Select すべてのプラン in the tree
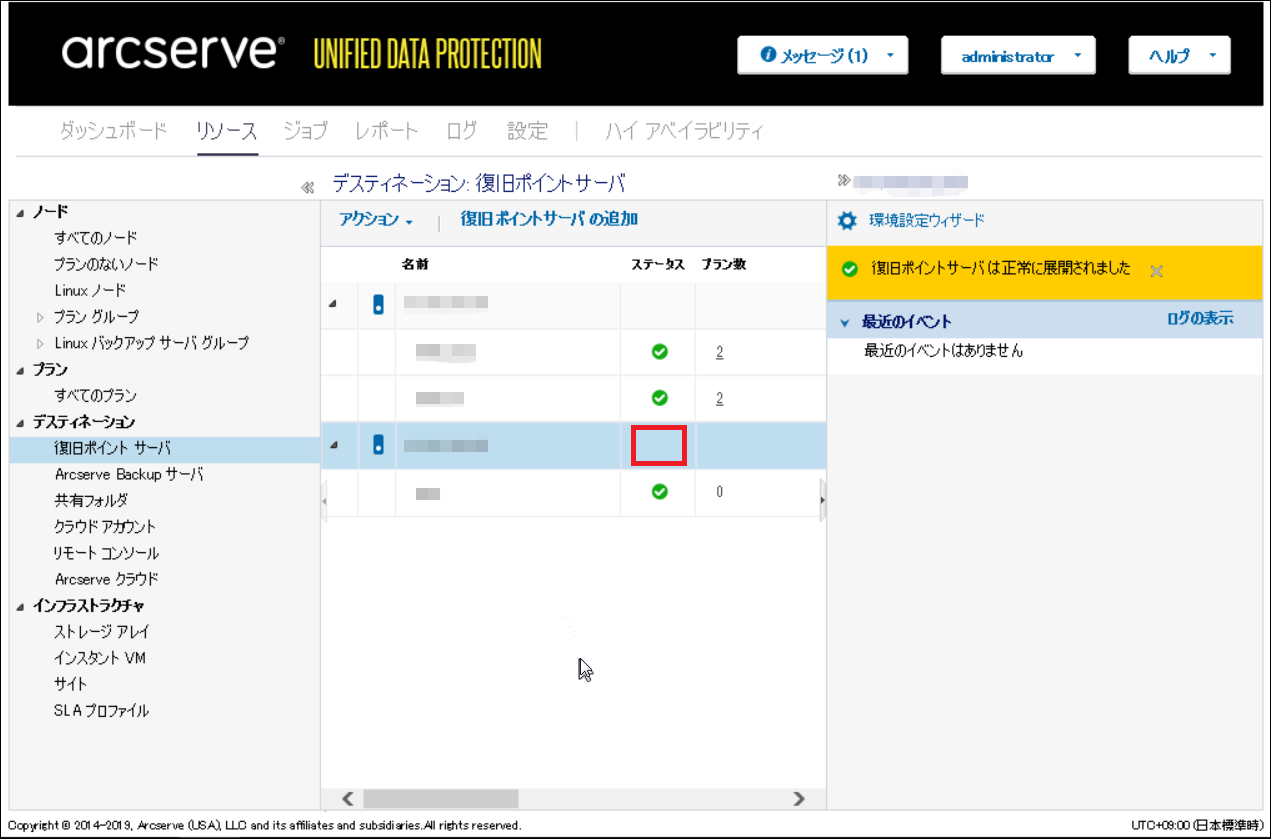This screenshot has width=1271, height=839. [x=96, y=396]
